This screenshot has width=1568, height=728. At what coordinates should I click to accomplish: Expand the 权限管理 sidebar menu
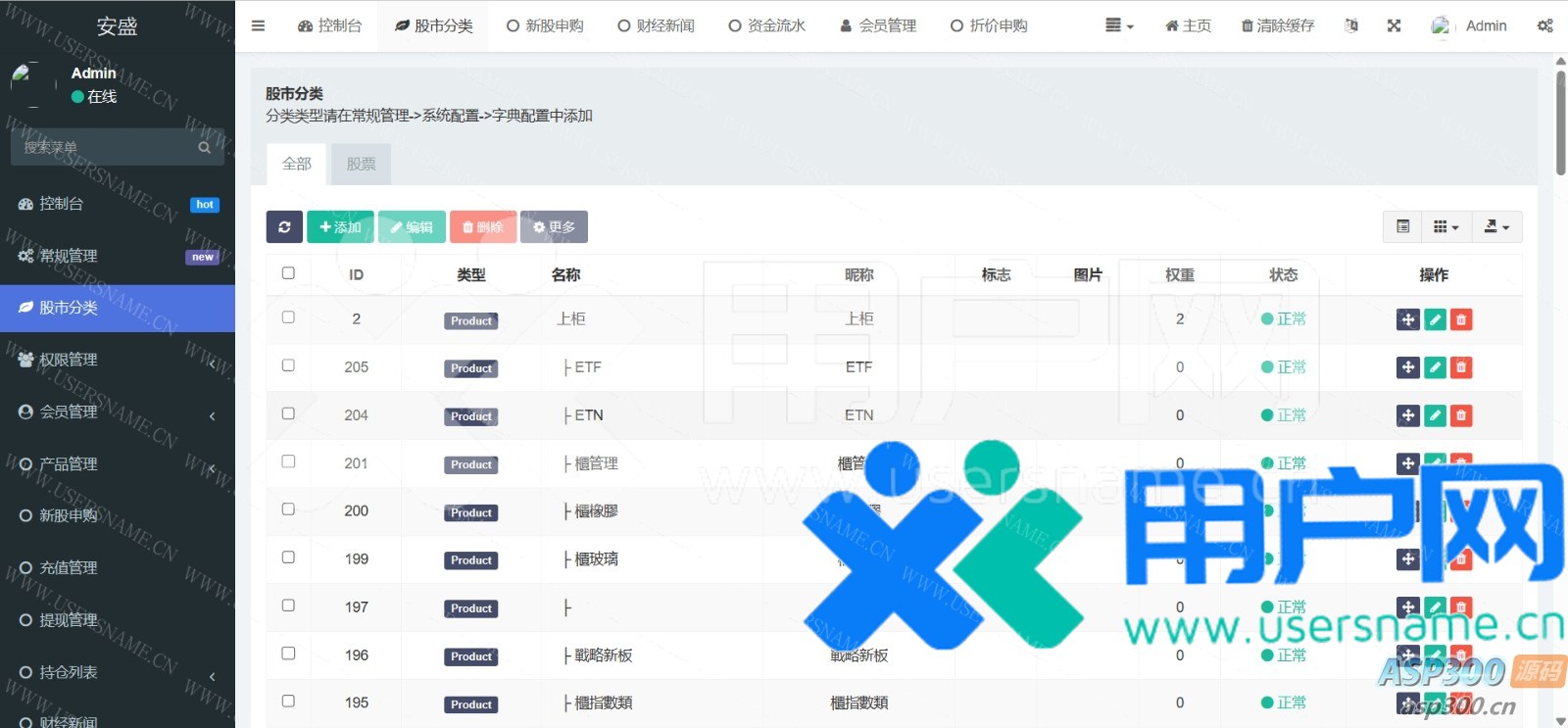tap(118, 360)
